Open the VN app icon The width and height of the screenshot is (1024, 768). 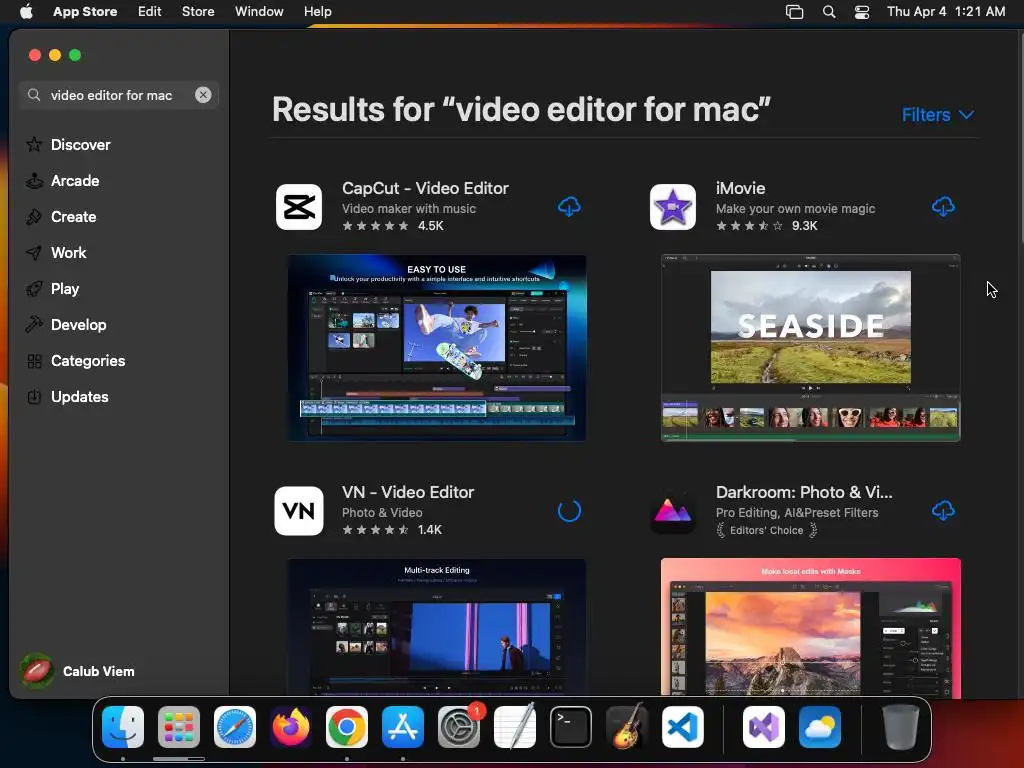click(x=299, y=511)
